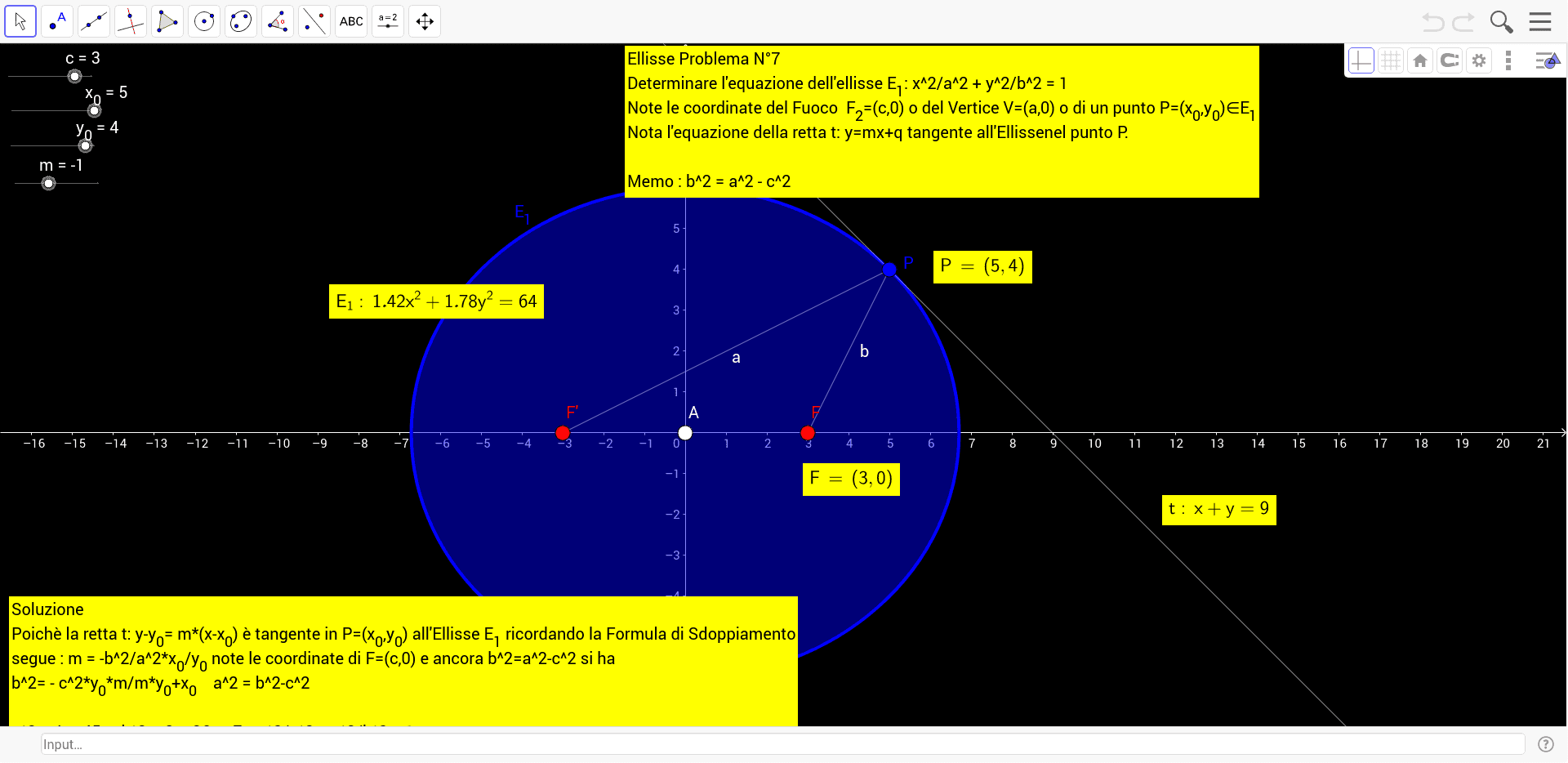1568x763 pixels.
Task: Select the Ellipse conic tool
Action: (x=241, y=21)
